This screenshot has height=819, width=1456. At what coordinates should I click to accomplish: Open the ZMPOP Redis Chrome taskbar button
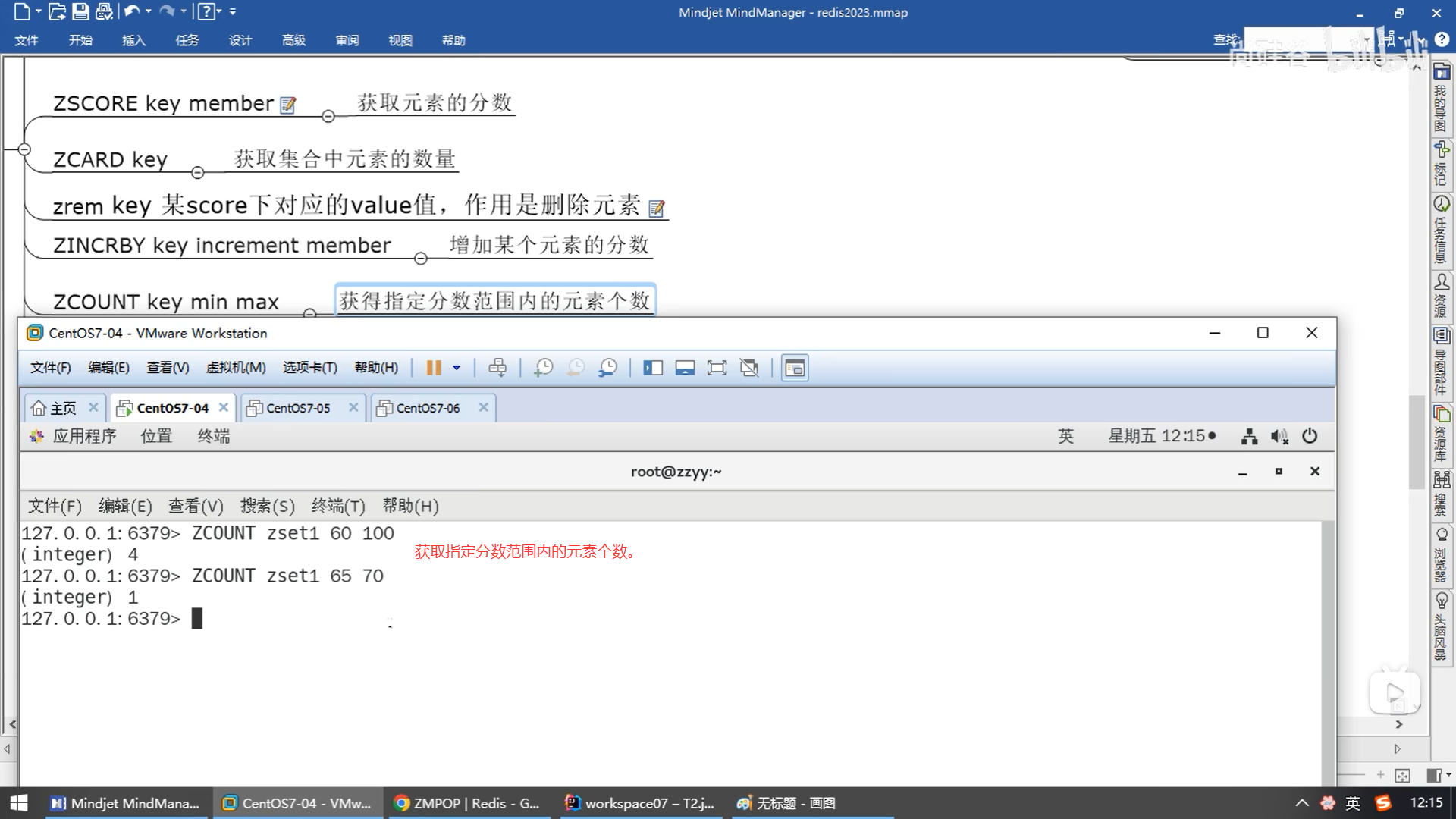coord(468,803)
